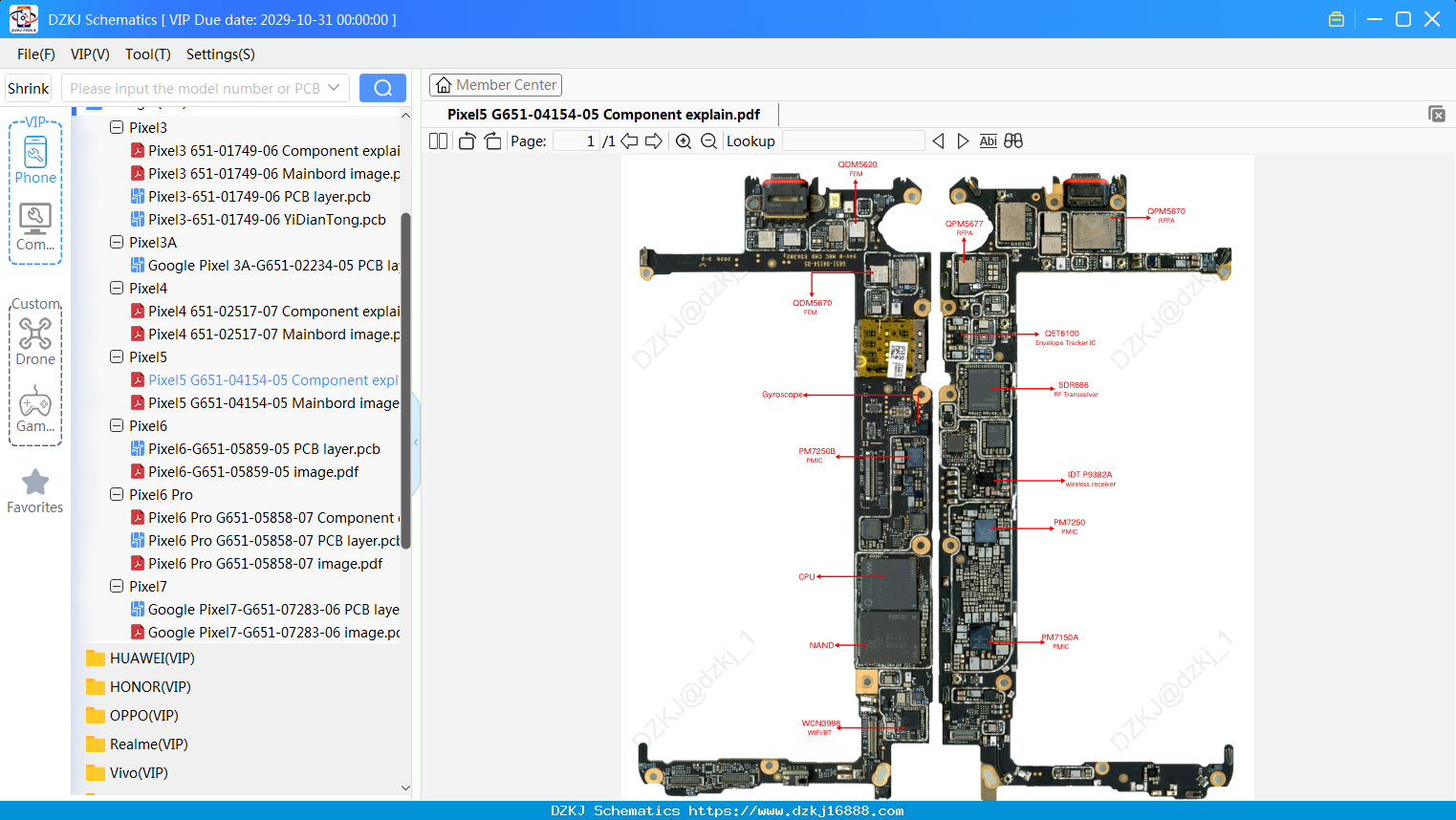
Task: Open Pixel4 651-02517-07 Mainbord image PDF
Action: point(265,334)
